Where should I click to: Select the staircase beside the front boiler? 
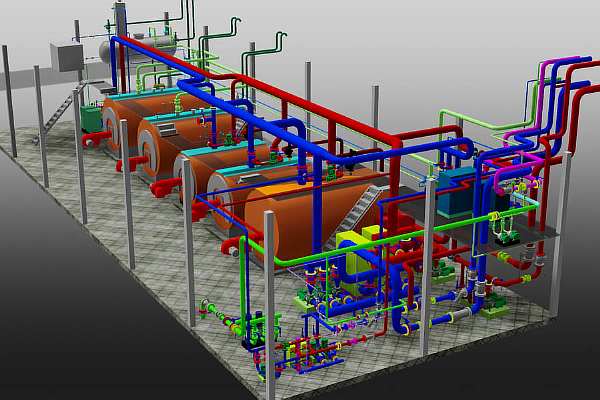367,207
